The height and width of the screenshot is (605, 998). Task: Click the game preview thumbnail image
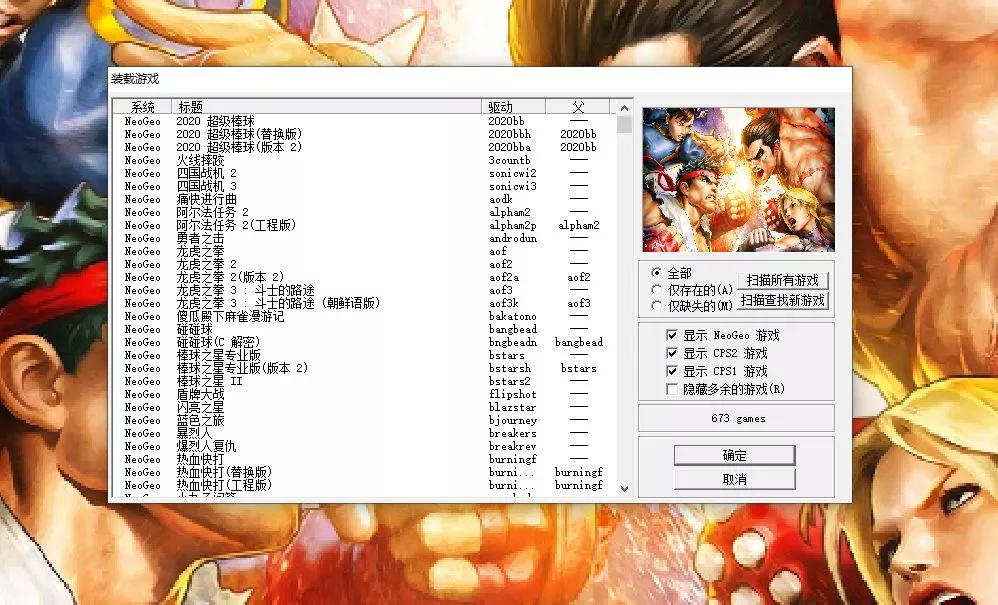738,179
